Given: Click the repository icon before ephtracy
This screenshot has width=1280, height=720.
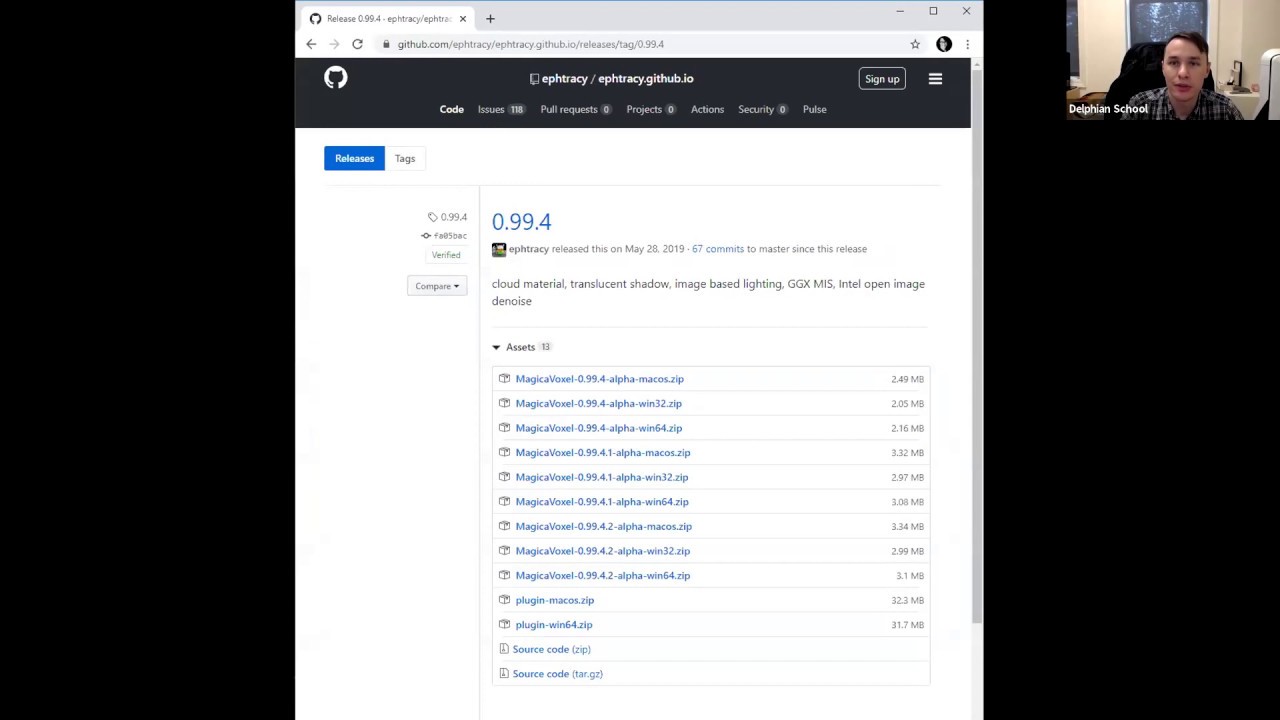Looking at the screenshot, I should [534, 79].
